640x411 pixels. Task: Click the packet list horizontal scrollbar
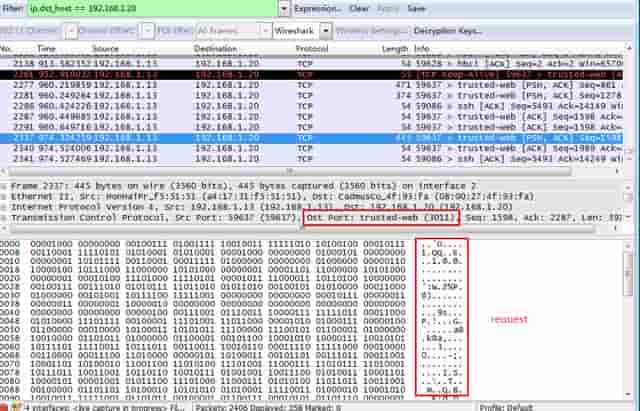pos(289,171)
